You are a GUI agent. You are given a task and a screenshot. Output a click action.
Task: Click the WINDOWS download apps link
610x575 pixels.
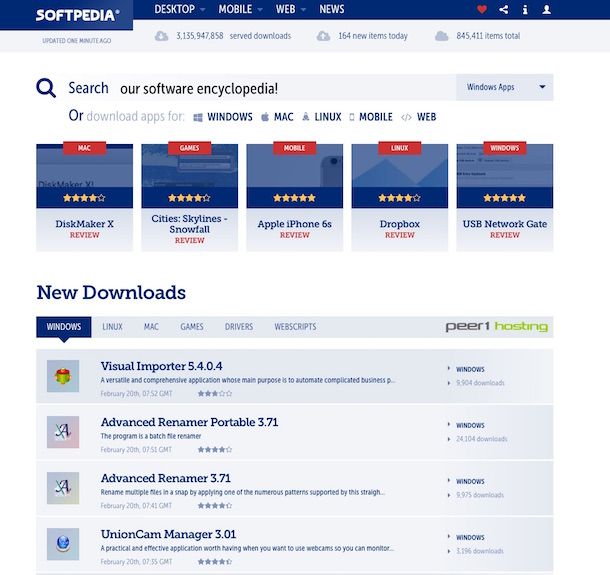(x=230, y=117)
